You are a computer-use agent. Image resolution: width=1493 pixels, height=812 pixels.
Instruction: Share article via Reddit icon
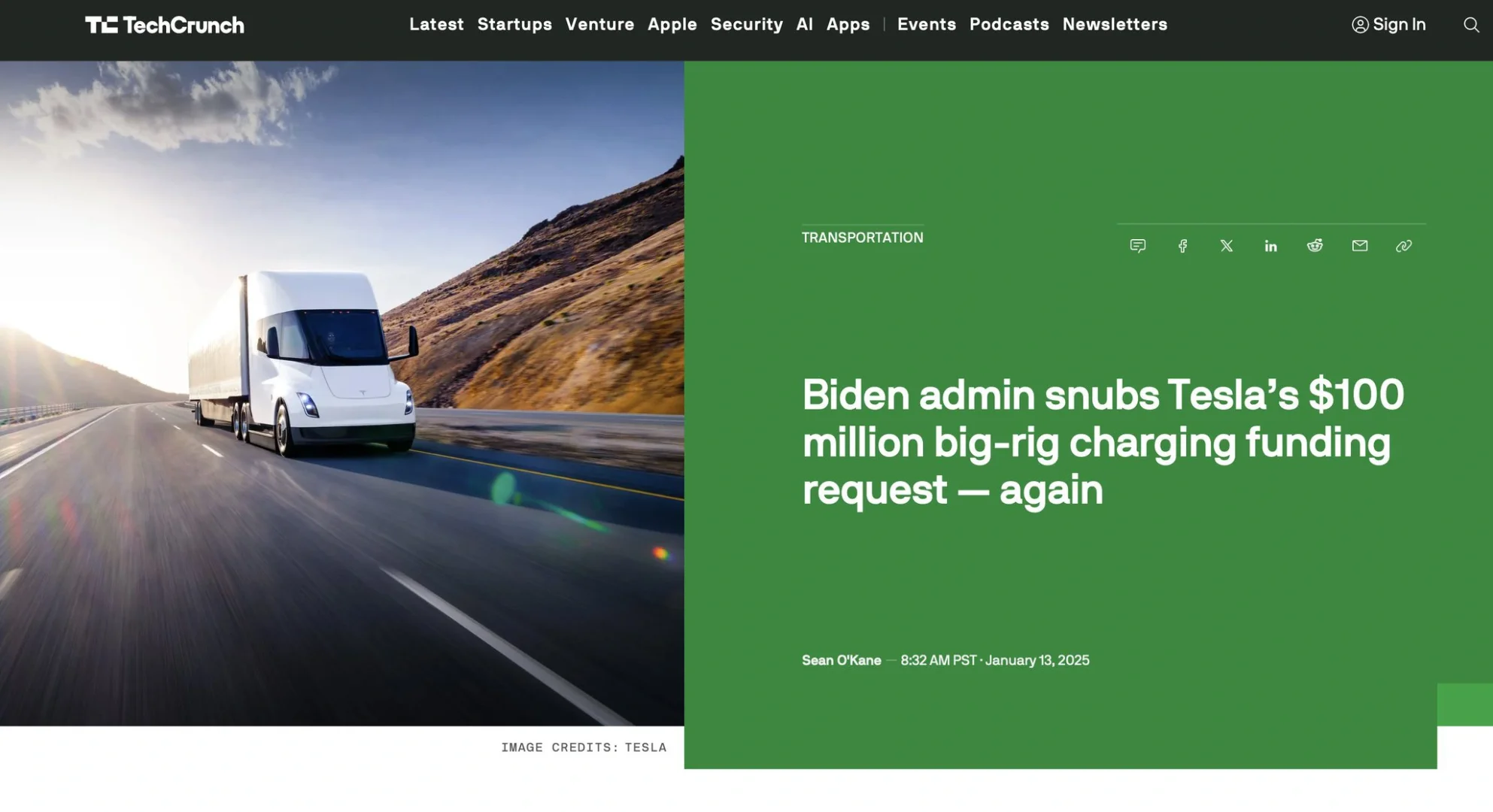click(x=1316, y=245)
